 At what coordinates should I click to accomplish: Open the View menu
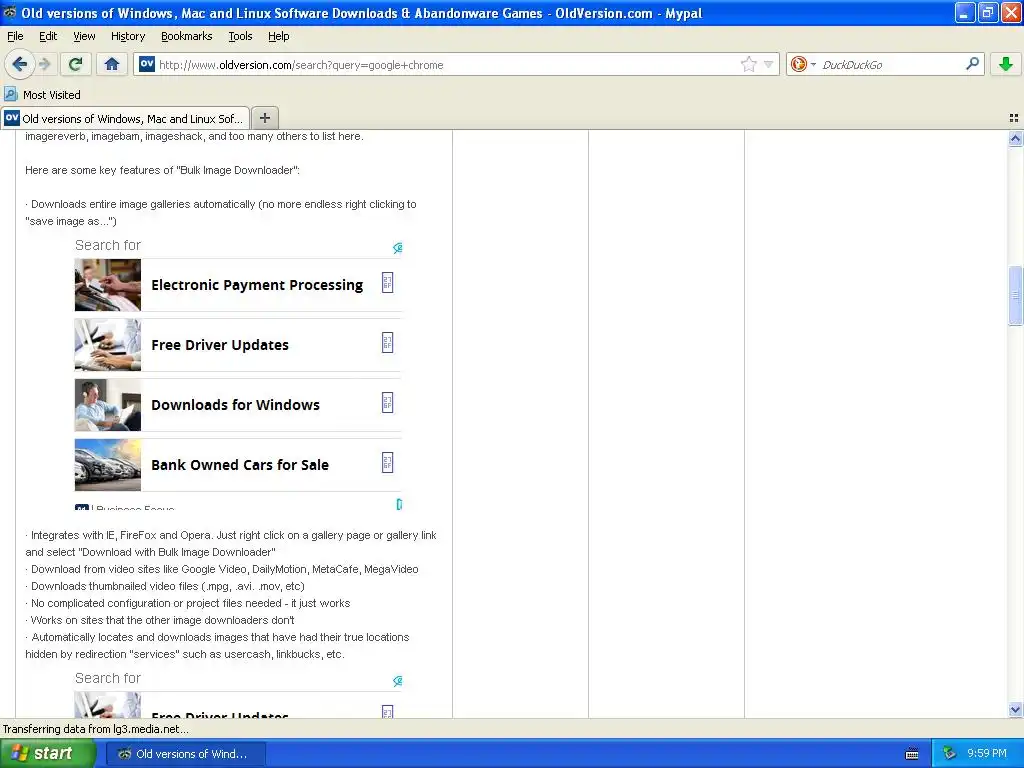(x=84, y=36)
